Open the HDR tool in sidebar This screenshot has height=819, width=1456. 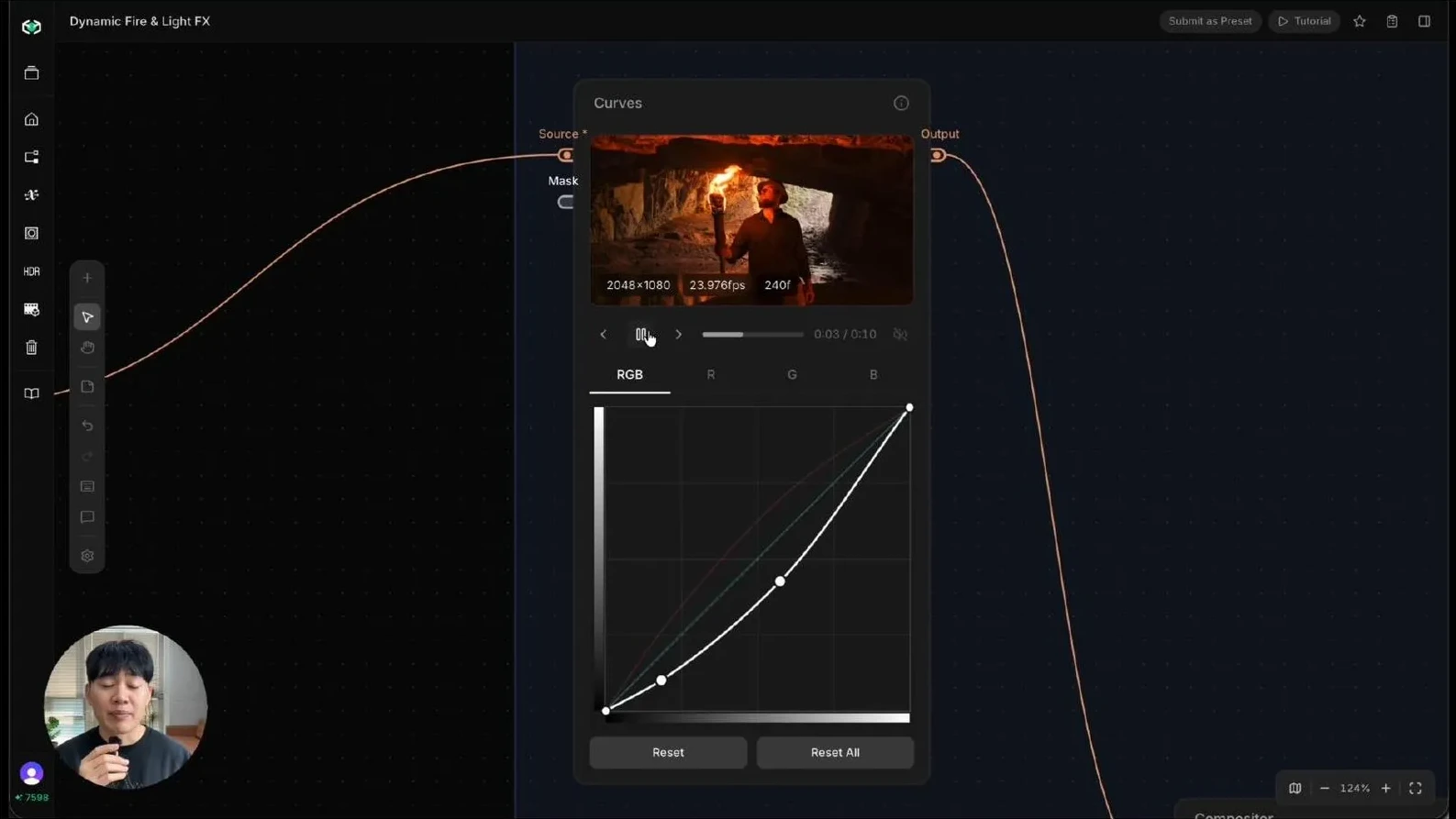(31, 271)
